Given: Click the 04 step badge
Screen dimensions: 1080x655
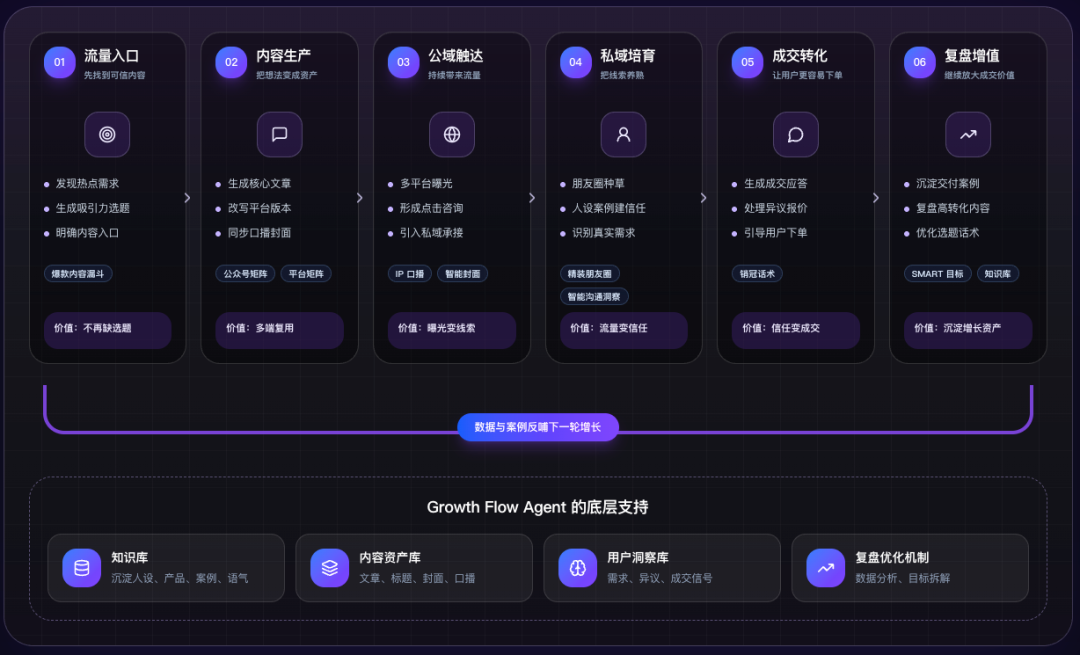Looking at the screenshot, I should tap(576, 62).
